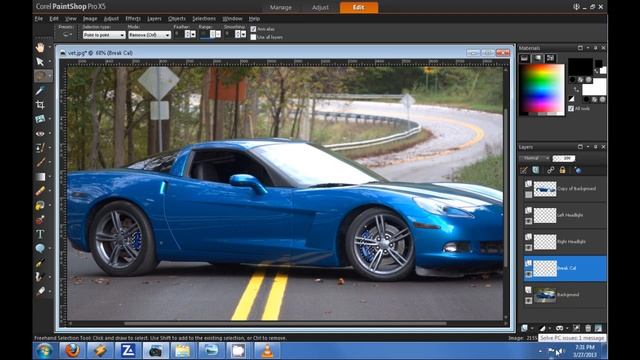Expand the new layer options arrow
This screenshot has width=640, height=360.
pos(532,328)
